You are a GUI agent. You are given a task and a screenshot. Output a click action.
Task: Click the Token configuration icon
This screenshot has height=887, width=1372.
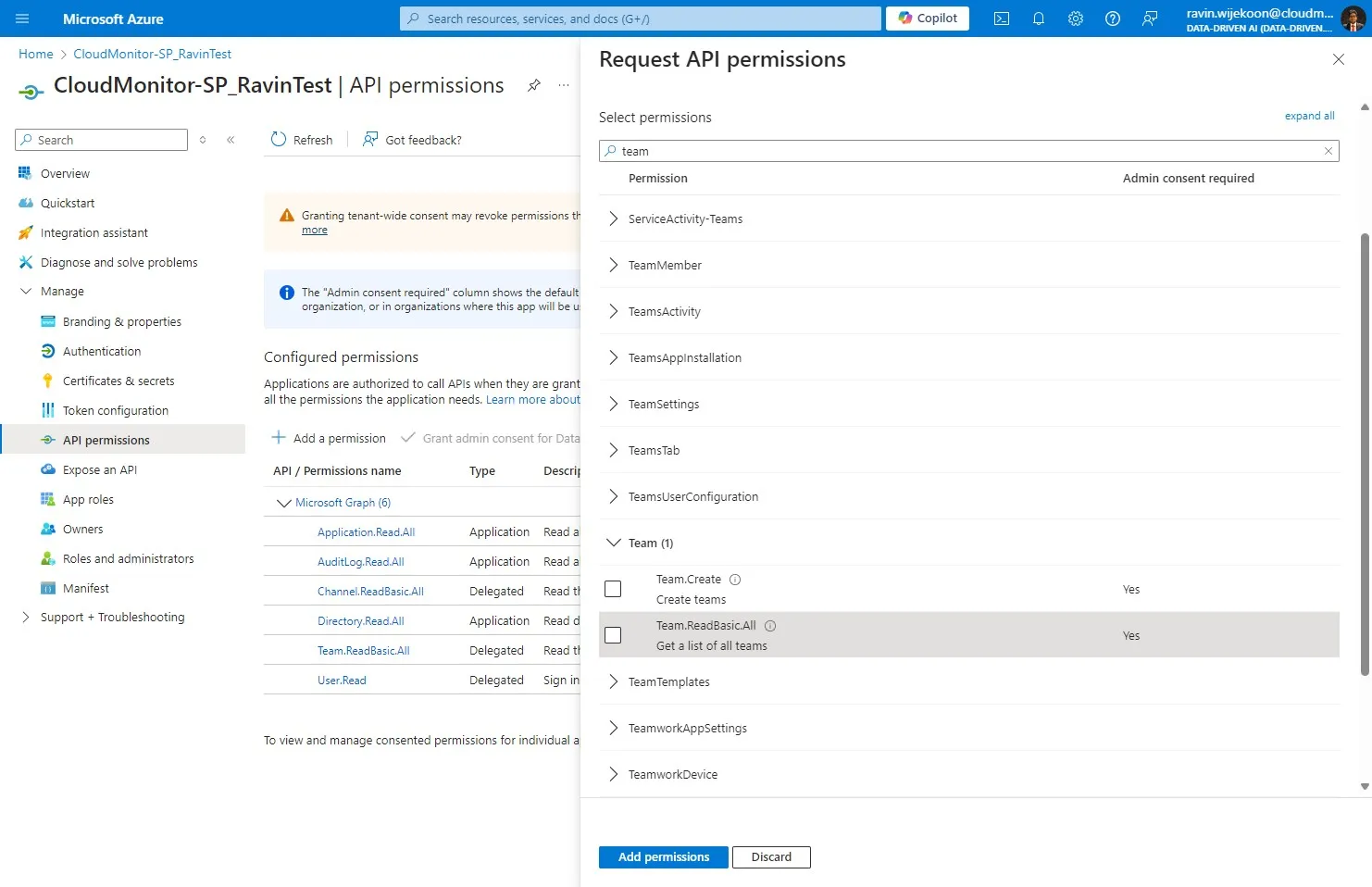coord(48,410)
